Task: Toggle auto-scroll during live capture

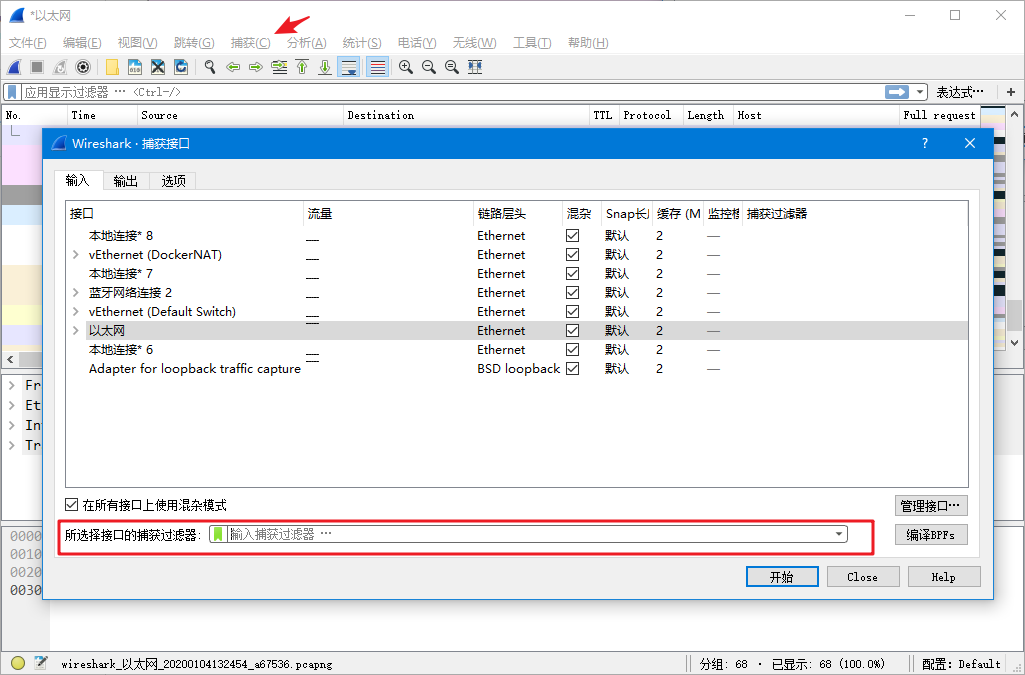Action: pos(348,67)
